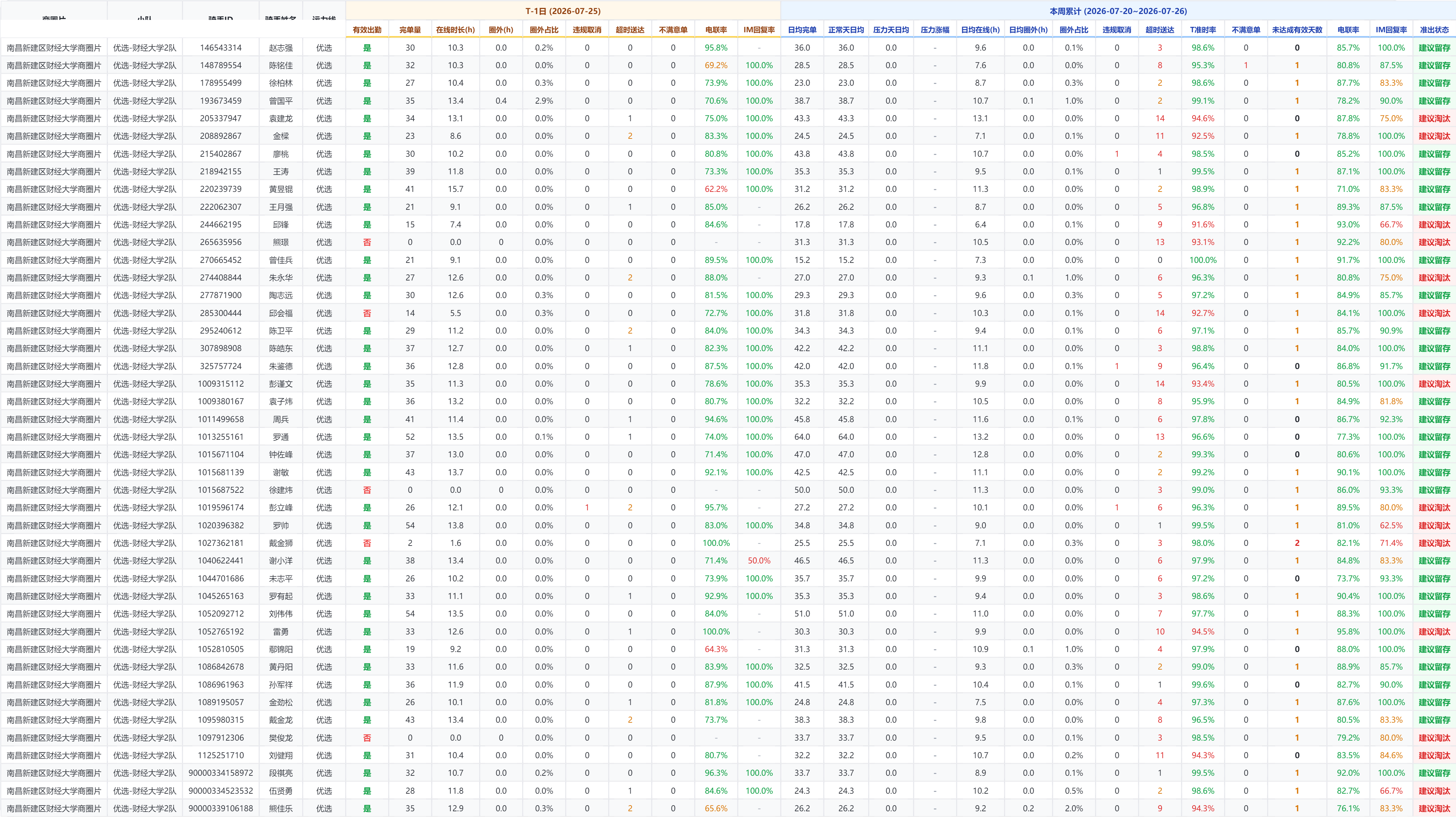
Task: Select 罗通's 日均在线 value 13.2
Action: click(x=980, y=437)
